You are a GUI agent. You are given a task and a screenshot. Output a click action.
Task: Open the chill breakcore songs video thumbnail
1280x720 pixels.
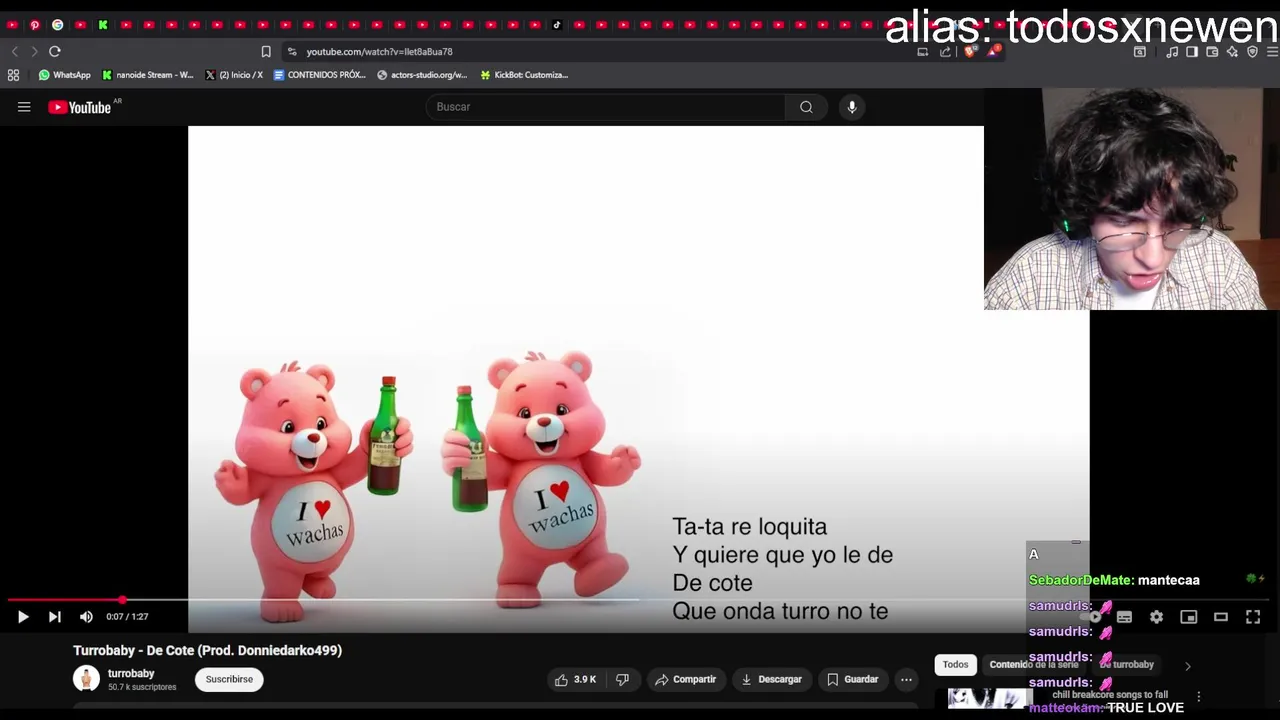(x=989, y=700)
